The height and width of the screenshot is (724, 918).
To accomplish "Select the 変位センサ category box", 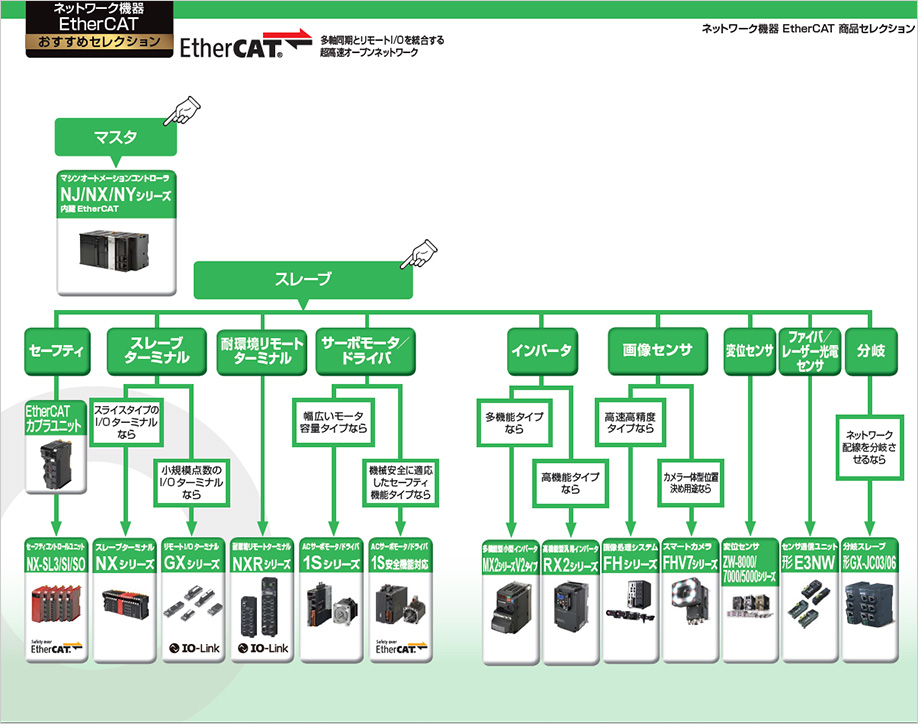I will click(749, 351).
